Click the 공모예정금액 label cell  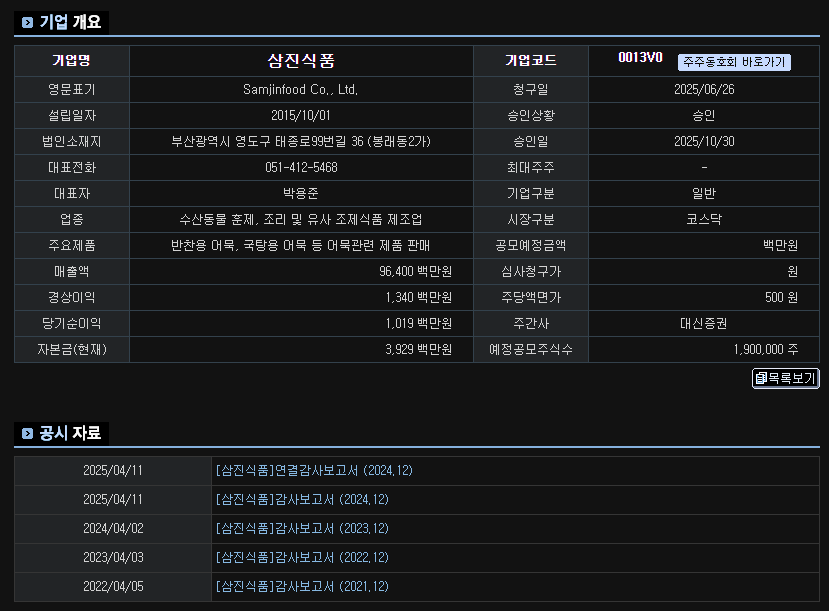point(531,245)
